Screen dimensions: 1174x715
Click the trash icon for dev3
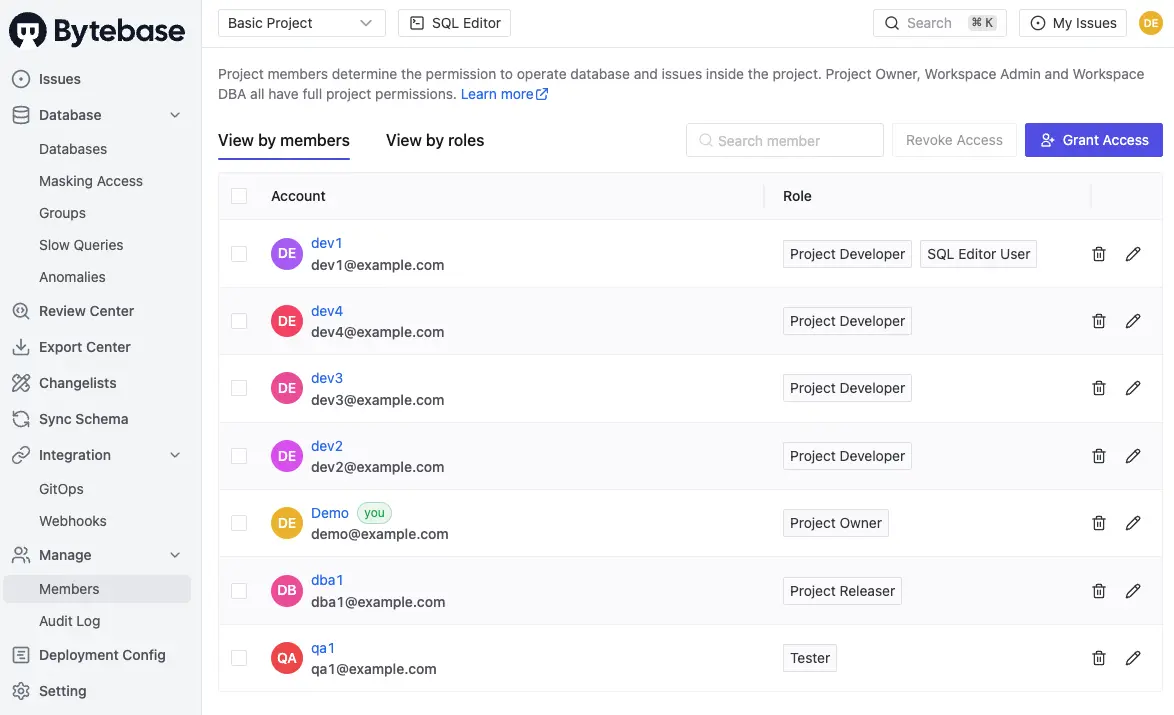pyautogui.click(x=1099, y=388)
